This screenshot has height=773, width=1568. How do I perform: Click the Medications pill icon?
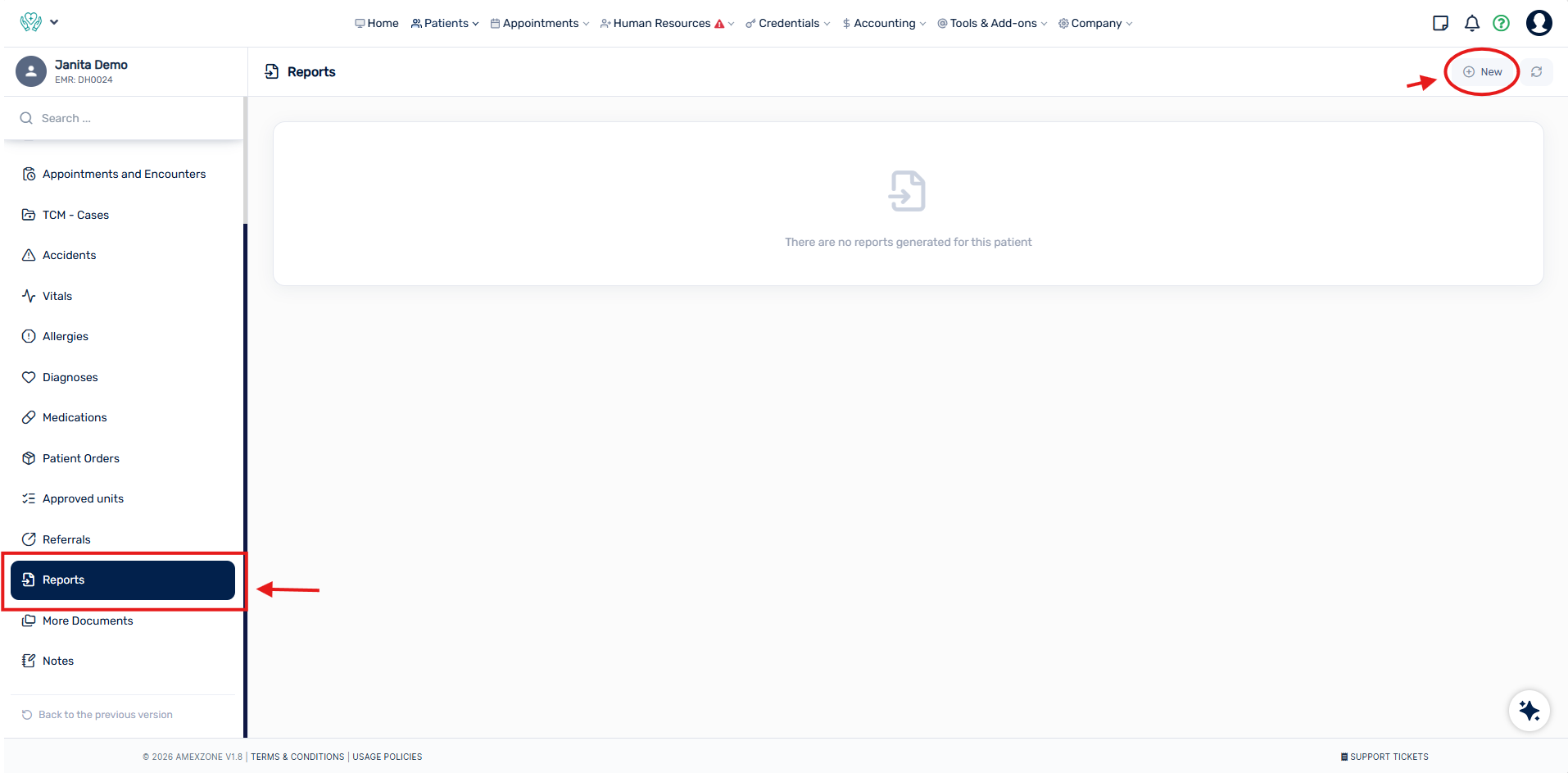[x=29, y=417]
